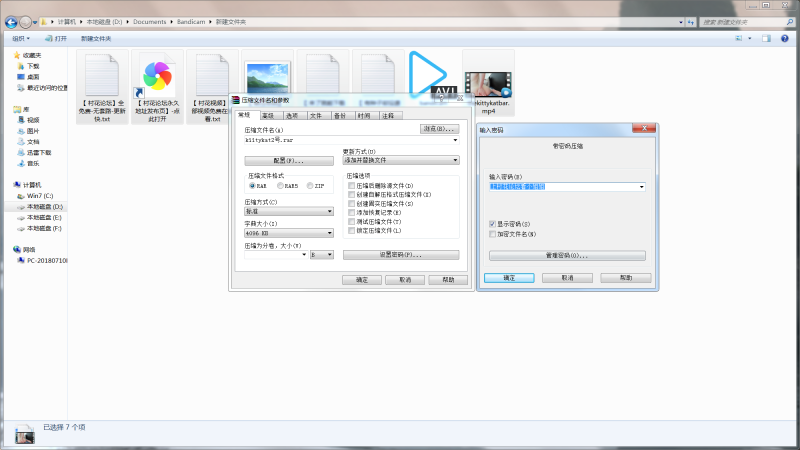The width and height of the screenshot is (800, 450).
Task: Click Manage passwords (管理密码) button
Action: pos(567,255)
